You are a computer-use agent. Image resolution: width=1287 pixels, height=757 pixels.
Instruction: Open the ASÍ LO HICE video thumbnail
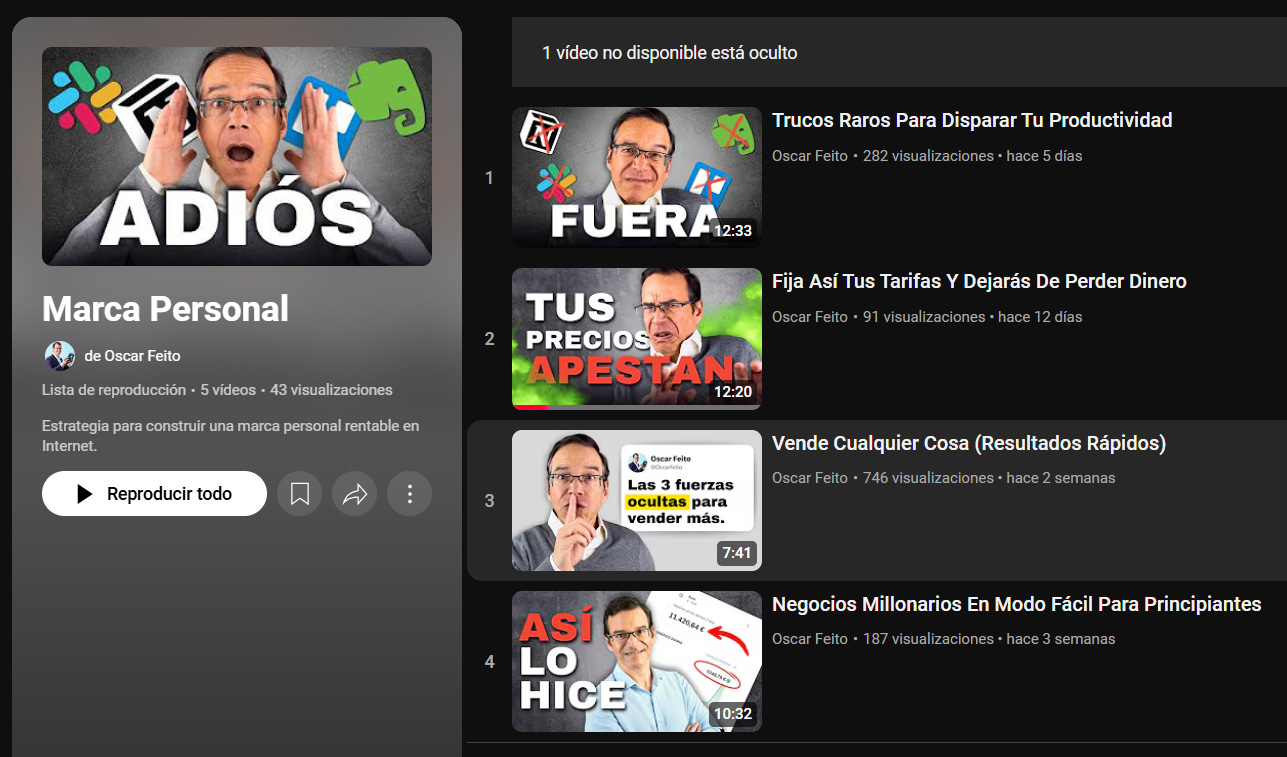coord(637,661)
